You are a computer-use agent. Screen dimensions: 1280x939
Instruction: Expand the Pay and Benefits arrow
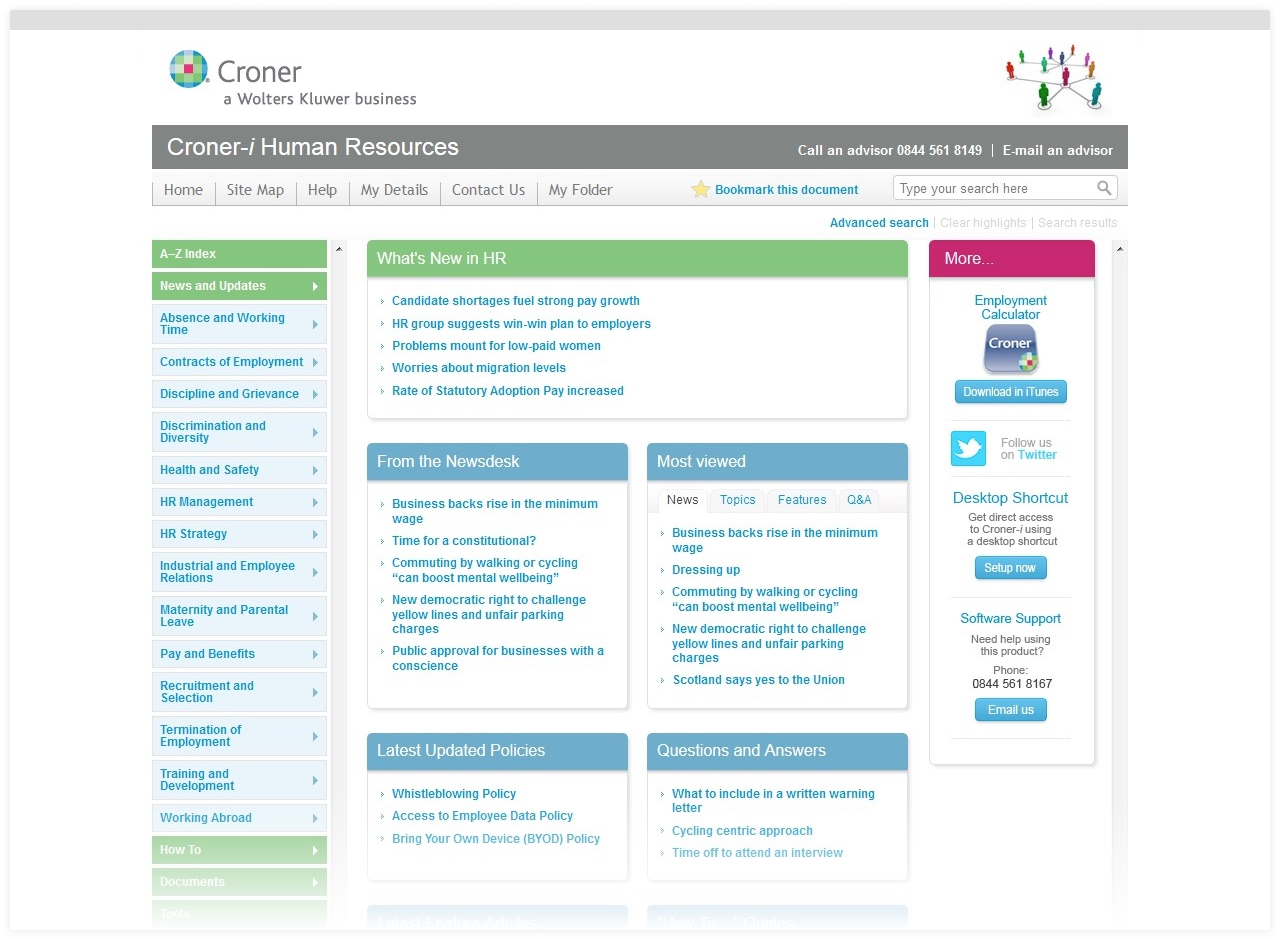click(315, 654)
